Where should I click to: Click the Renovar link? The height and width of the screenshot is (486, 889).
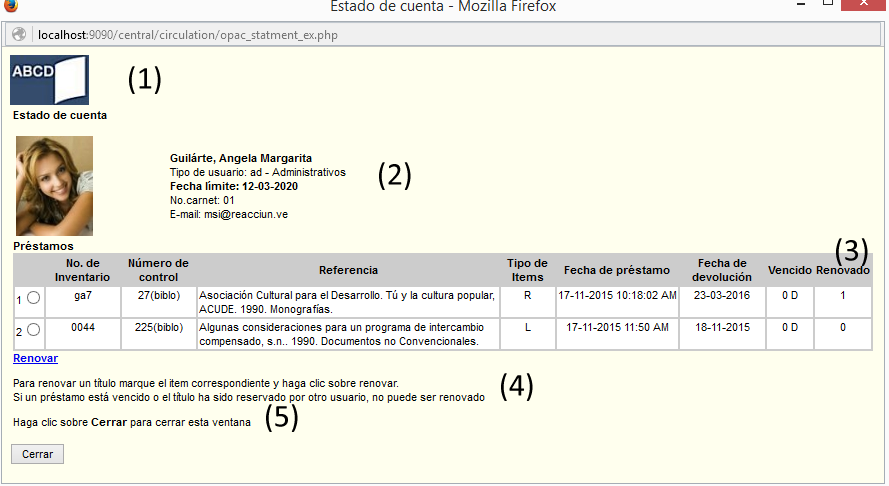click(35, 358)
